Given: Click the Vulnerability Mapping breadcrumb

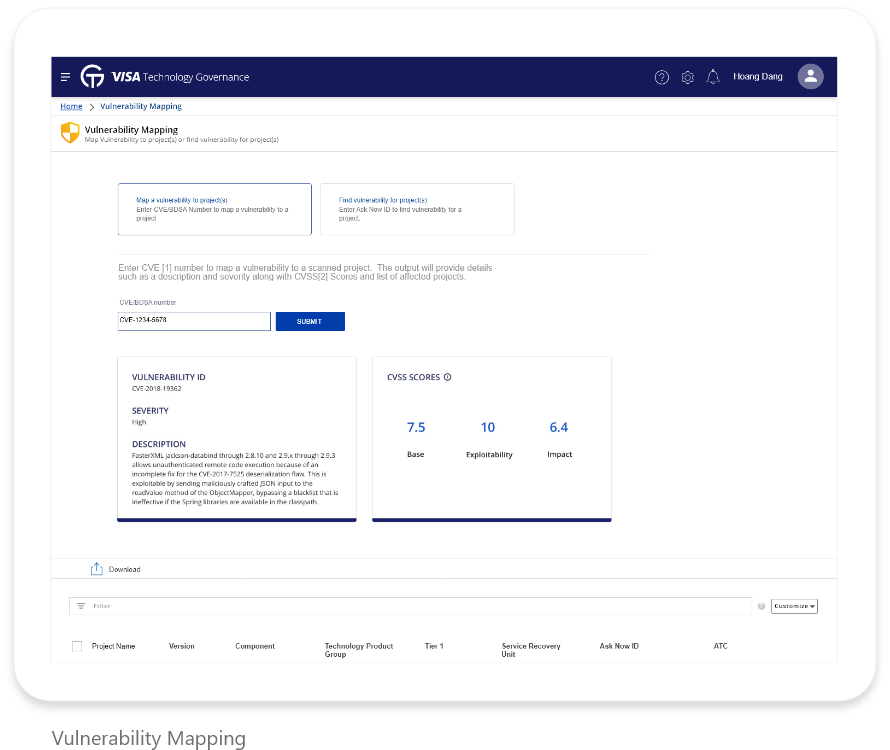Looking at the screenshot, I should (x=141, y=106).
